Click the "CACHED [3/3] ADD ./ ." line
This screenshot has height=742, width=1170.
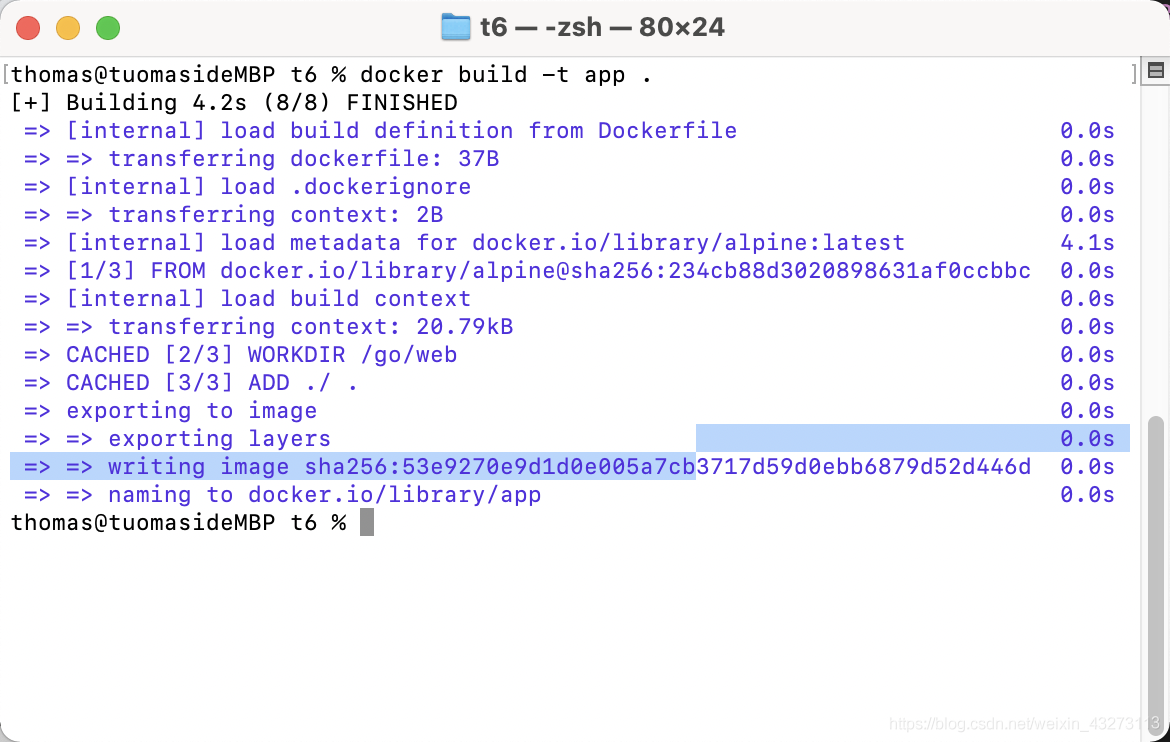pyautogui.click(x=212, y=382)
